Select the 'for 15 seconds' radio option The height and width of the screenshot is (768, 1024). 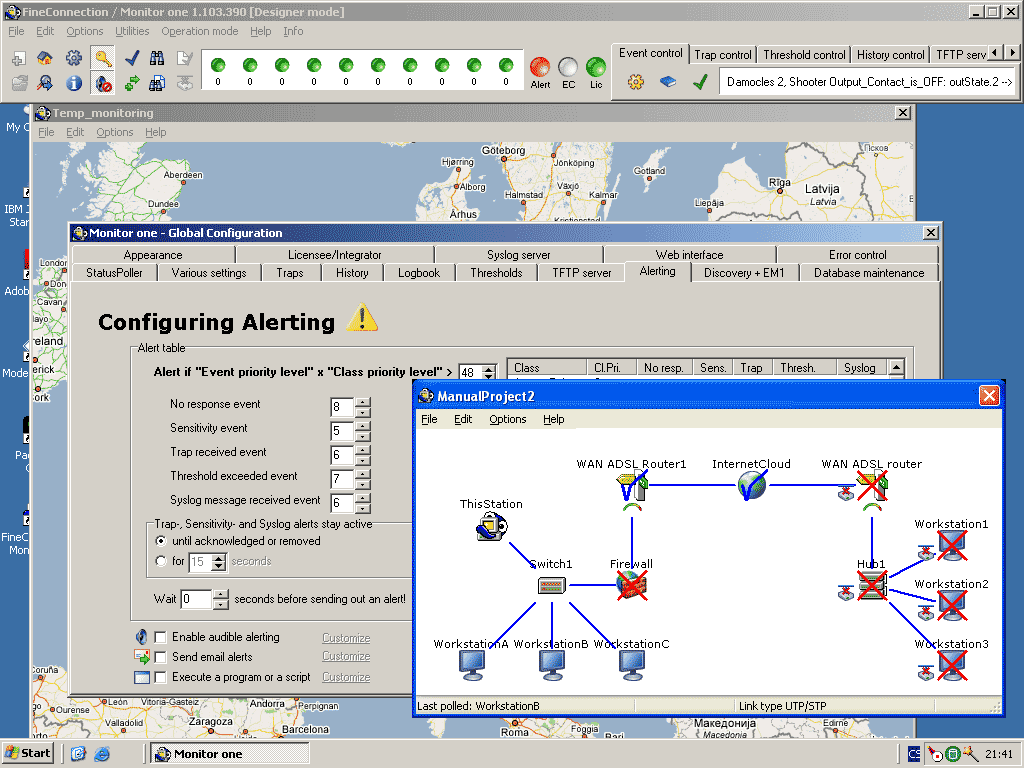coord(161,561)
